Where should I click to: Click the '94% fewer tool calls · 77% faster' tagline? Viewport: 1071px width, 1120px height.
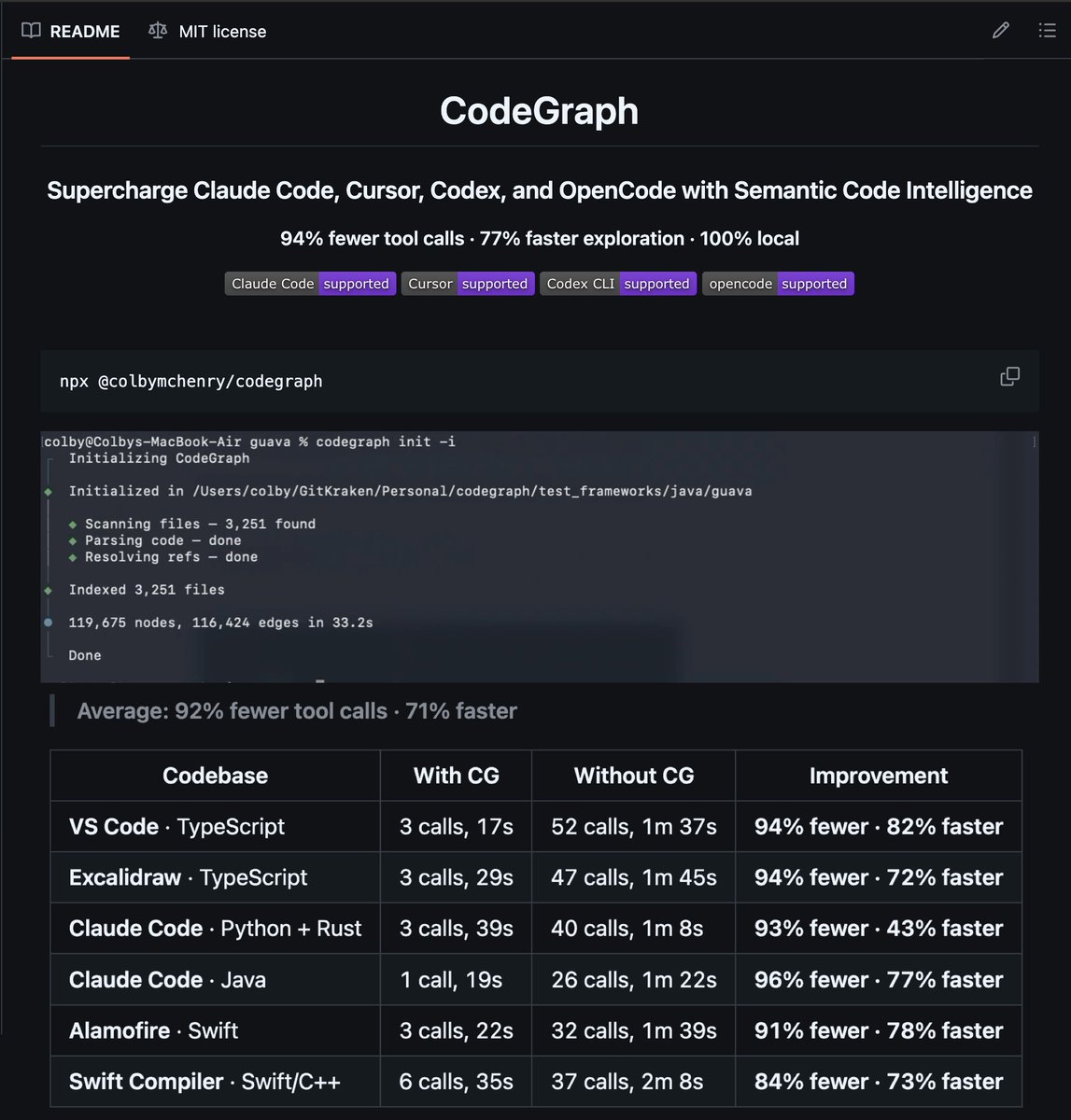(540, 239)
